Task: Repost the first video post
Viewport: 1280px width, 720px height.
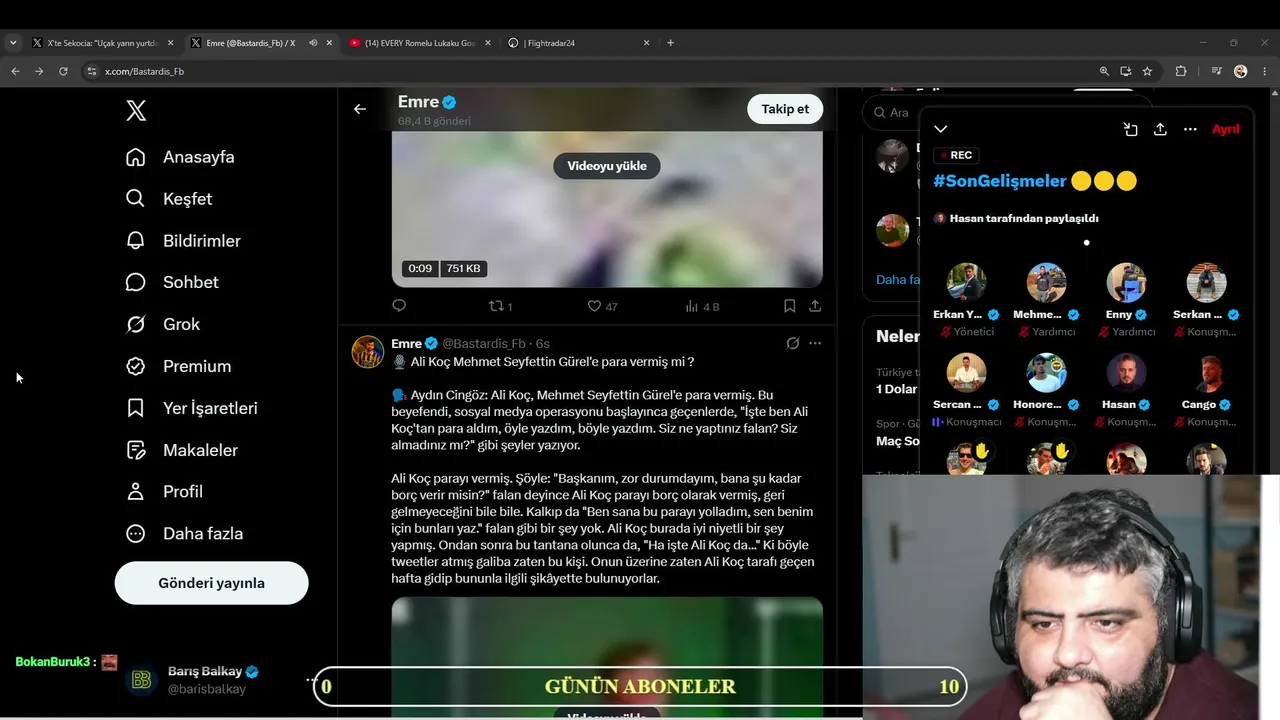Action: click(x=500, y=306)
